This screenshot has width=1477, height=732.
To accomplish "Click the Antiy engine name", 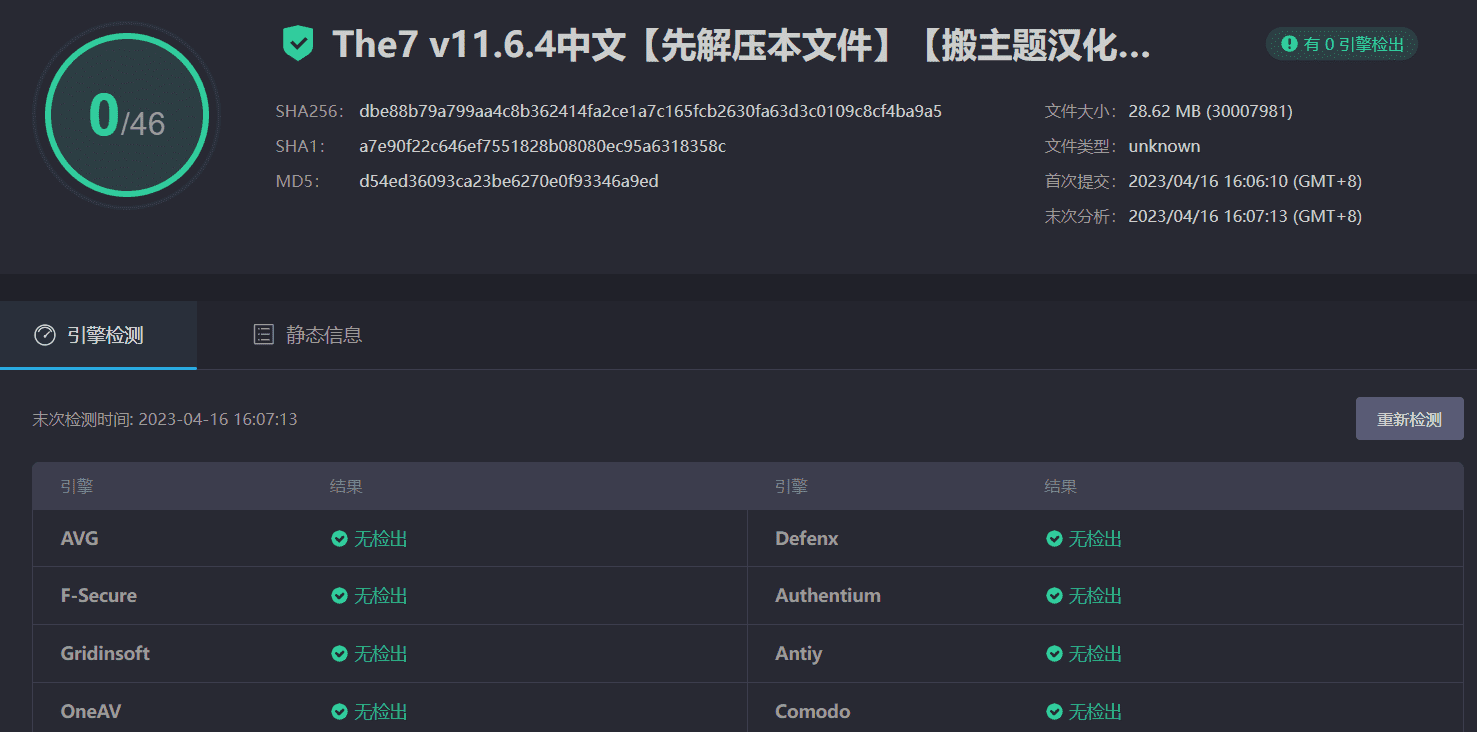I will point(799,654).
